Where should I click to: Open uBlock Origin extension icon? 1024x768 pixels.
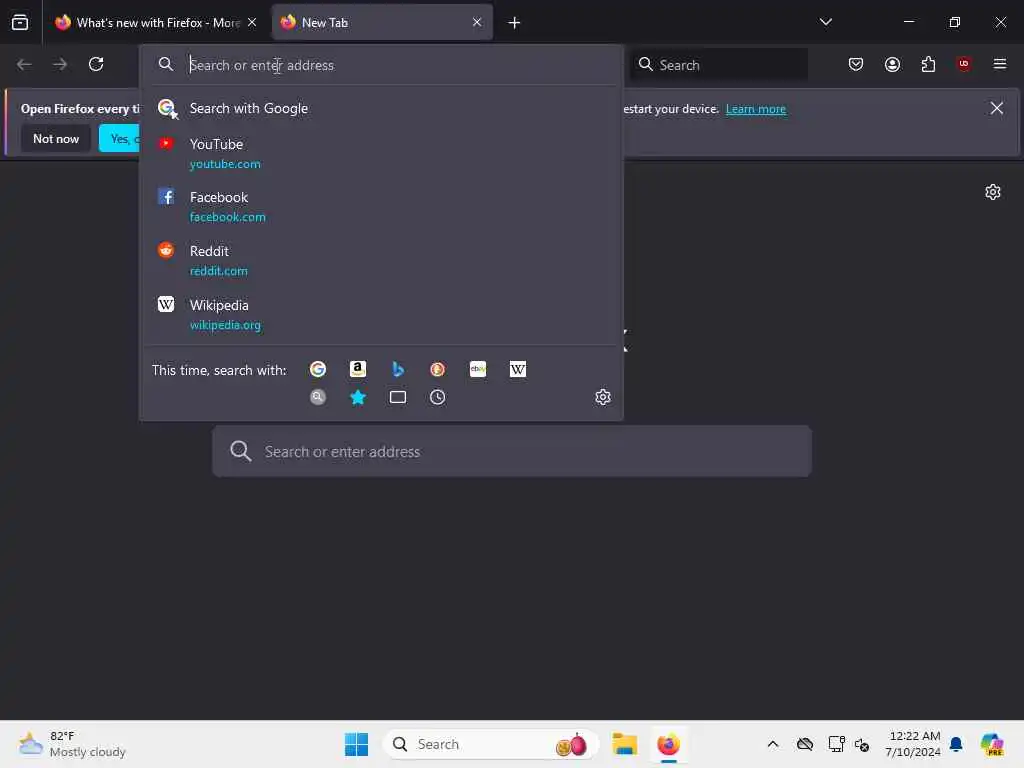click(x=964, y=64)
